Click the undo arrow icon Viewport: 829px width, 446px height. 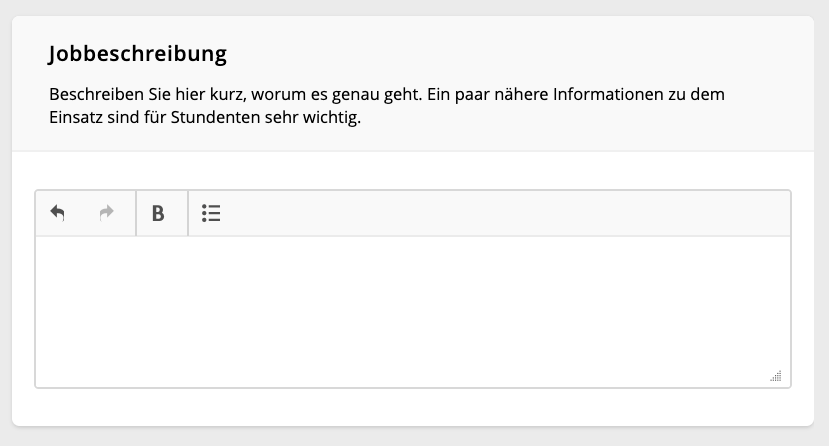[57, 213]
